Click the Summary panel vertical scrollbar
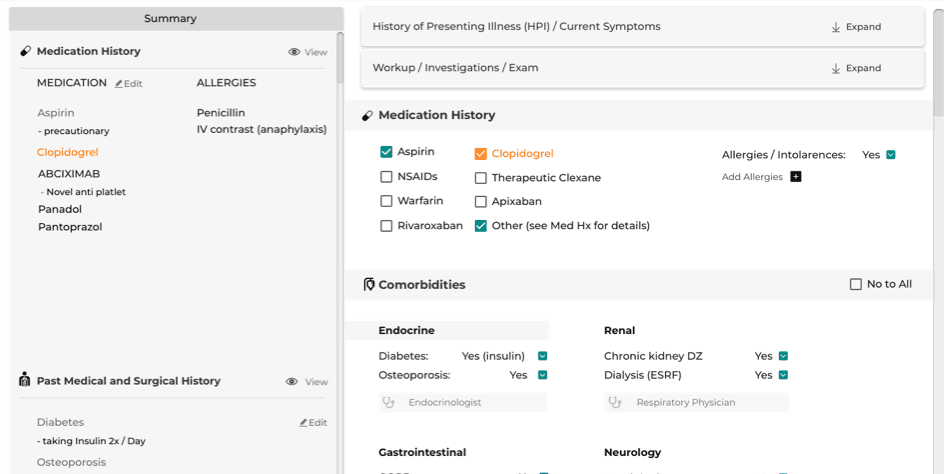 tap(340, 58)
